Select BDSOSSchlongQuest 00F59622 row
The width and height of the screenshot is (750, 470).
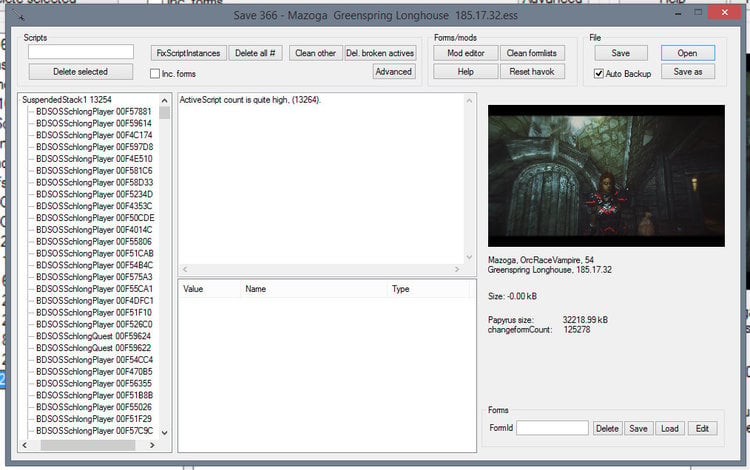(93, 348)
